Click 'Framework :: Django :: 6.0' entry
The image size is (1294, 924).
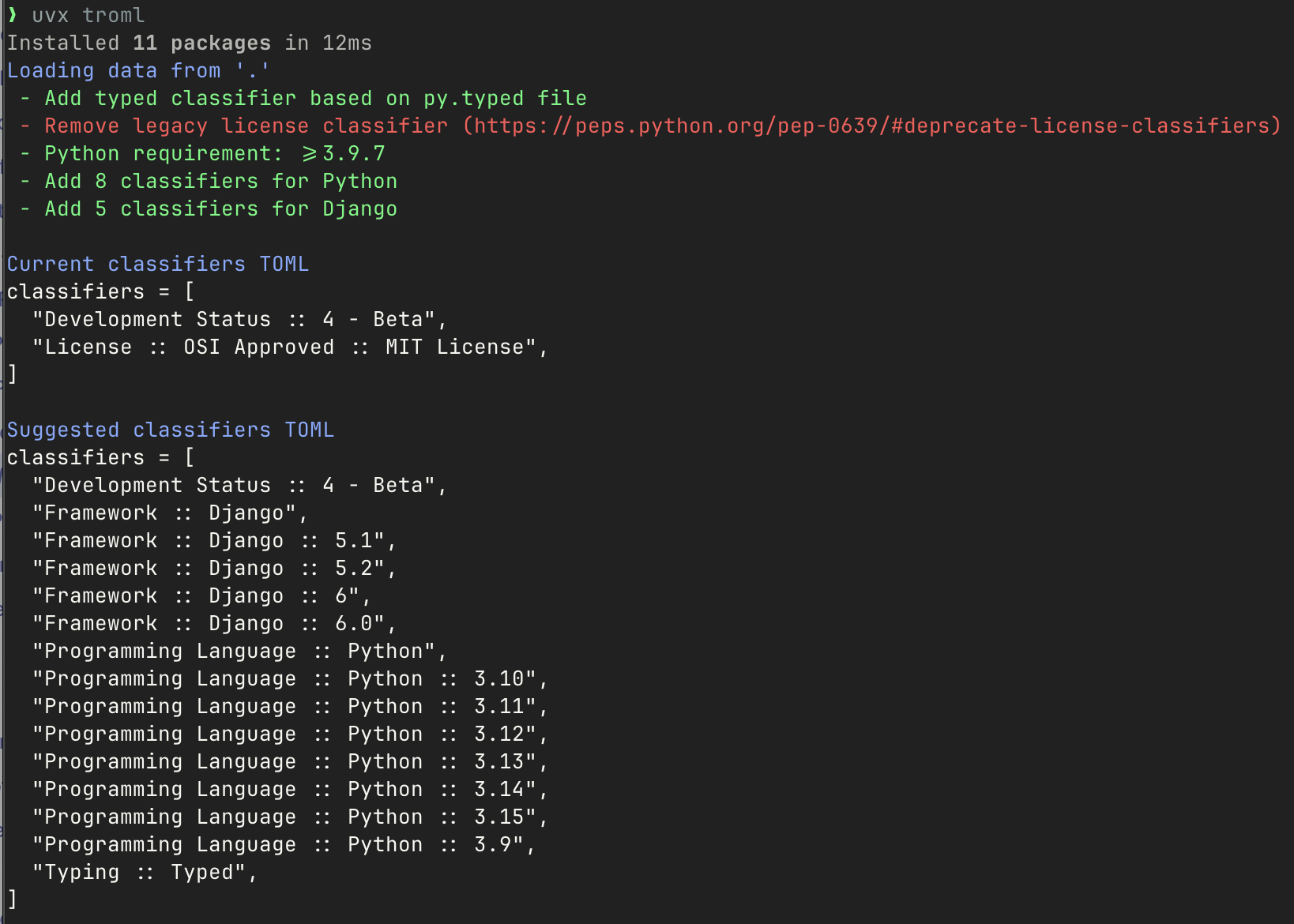(x=213, y=623)
